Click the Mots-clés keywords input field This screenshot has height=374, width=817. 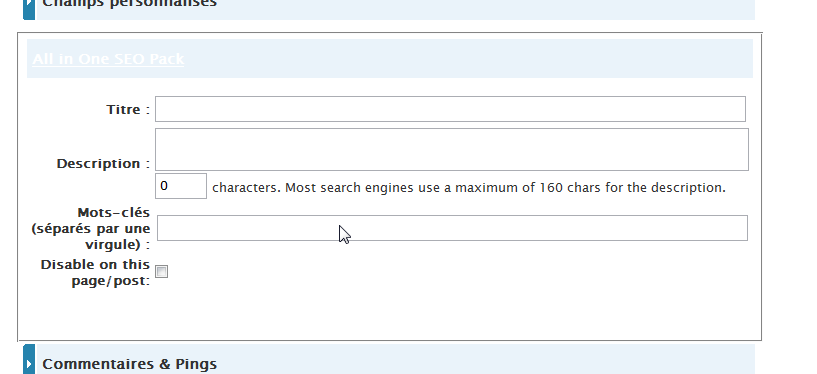coord(452,228)
